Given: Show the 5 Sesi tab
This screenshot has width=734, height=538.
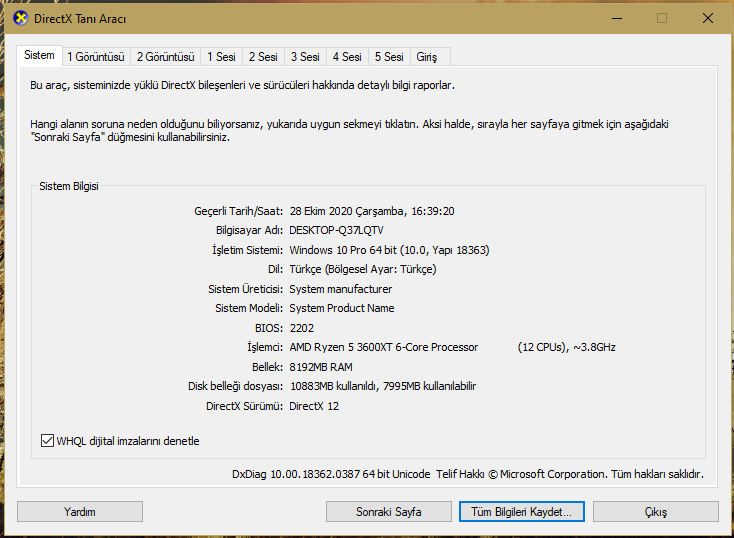Looking at the screenshot, I should click(389, 57).
